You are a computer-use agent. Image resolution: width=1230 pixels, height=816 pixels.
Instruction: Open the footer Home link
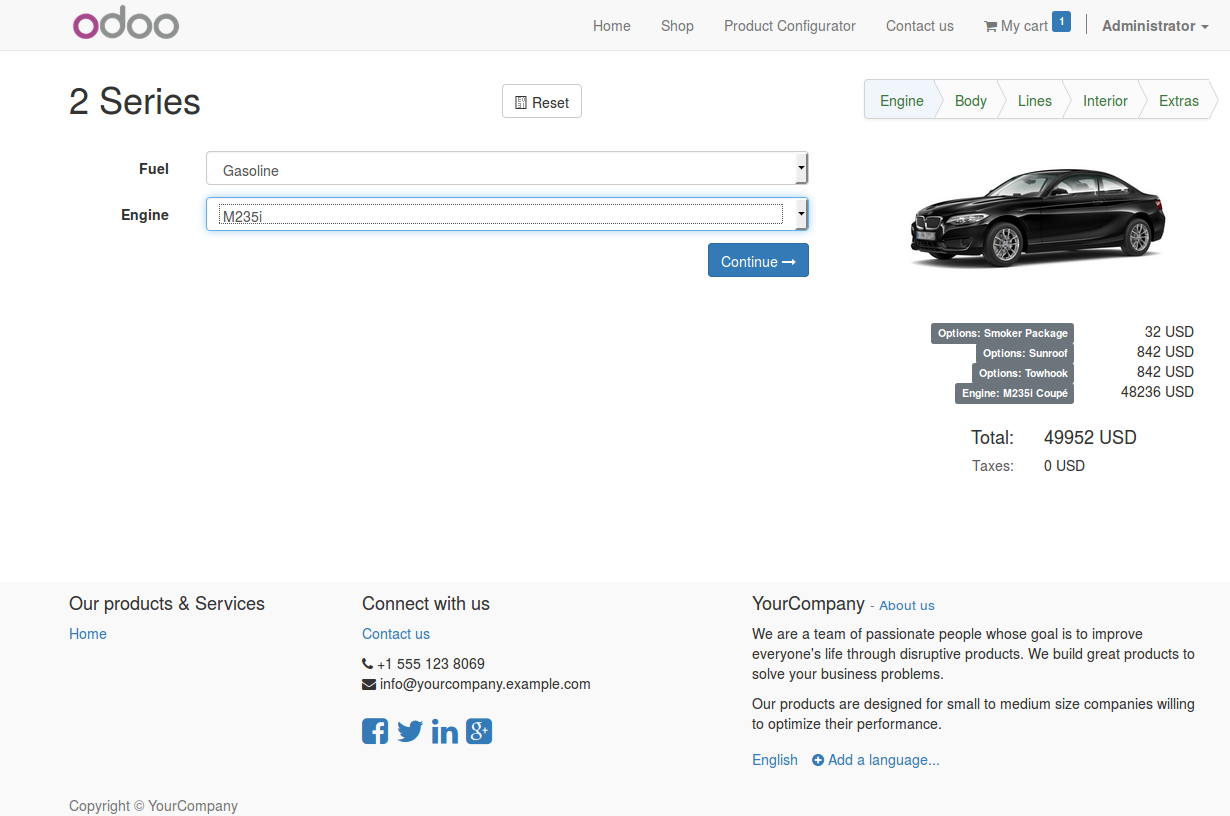point(88,634)
